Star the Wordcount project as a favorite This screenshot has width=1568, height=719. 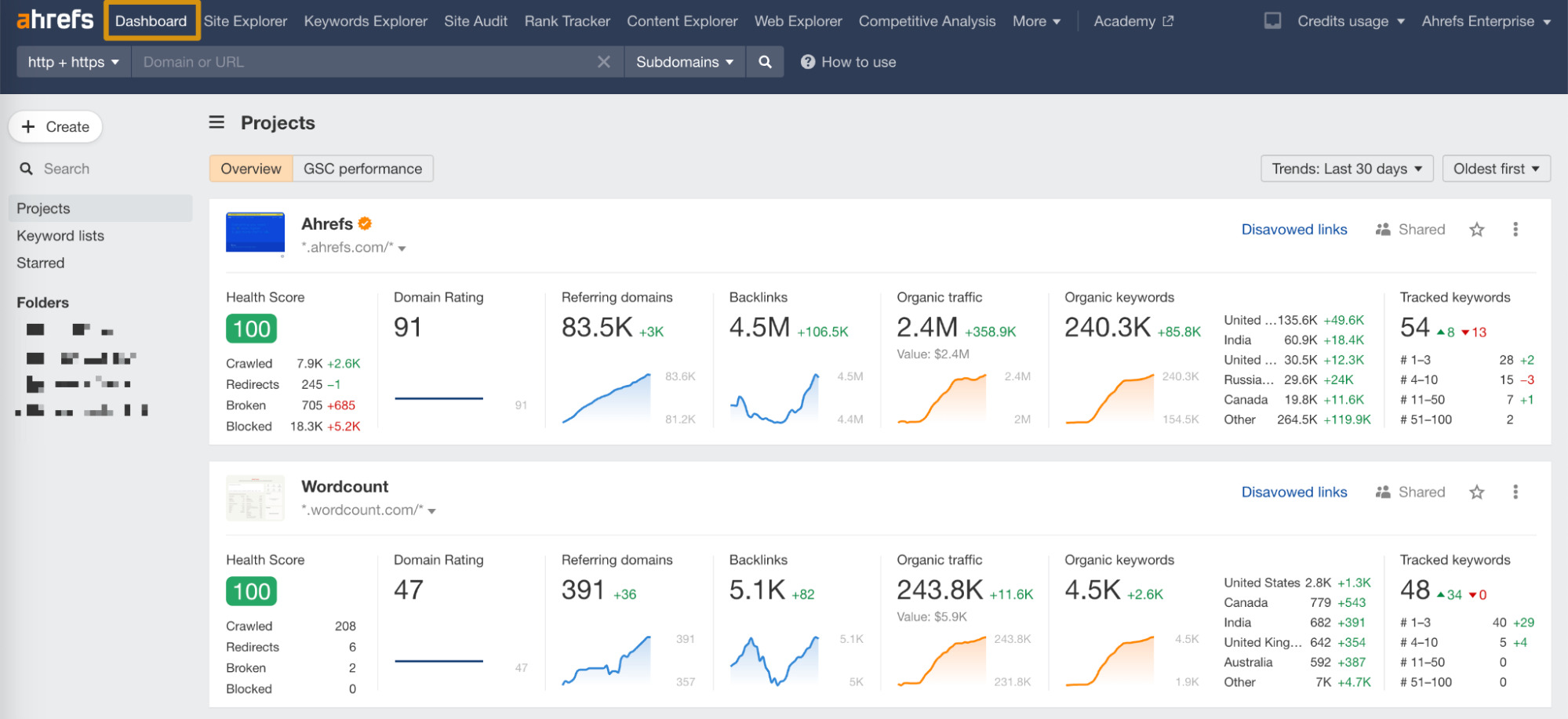(x=1476, y=492)
